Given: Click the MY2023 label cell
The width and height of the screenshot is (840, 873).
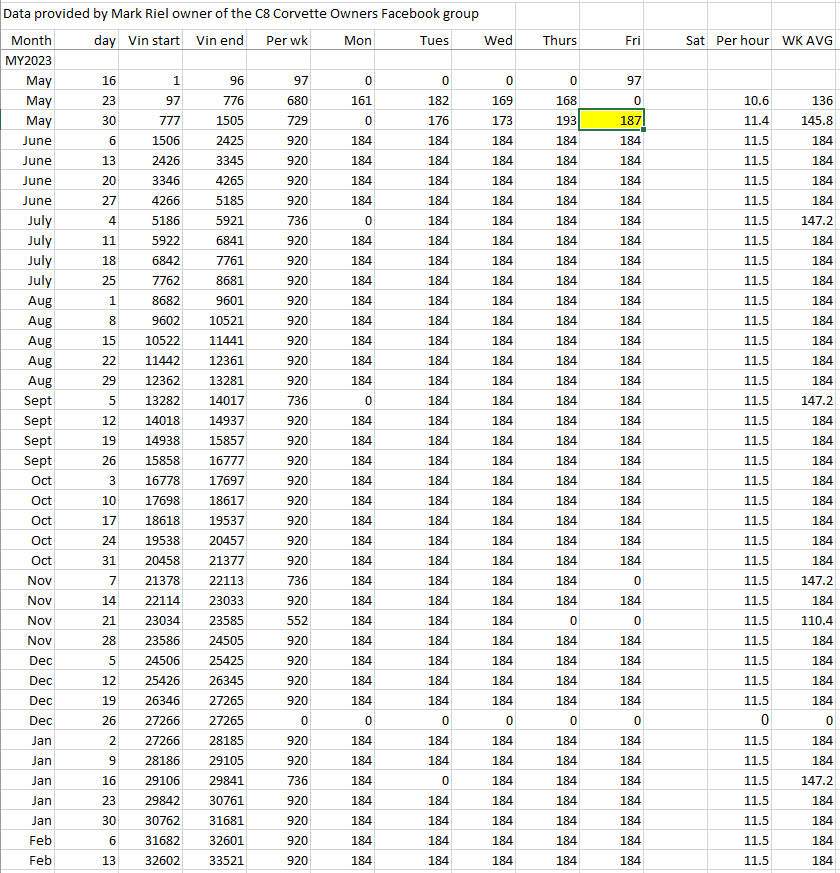Looking at the screenshot, I should point(28,60).
